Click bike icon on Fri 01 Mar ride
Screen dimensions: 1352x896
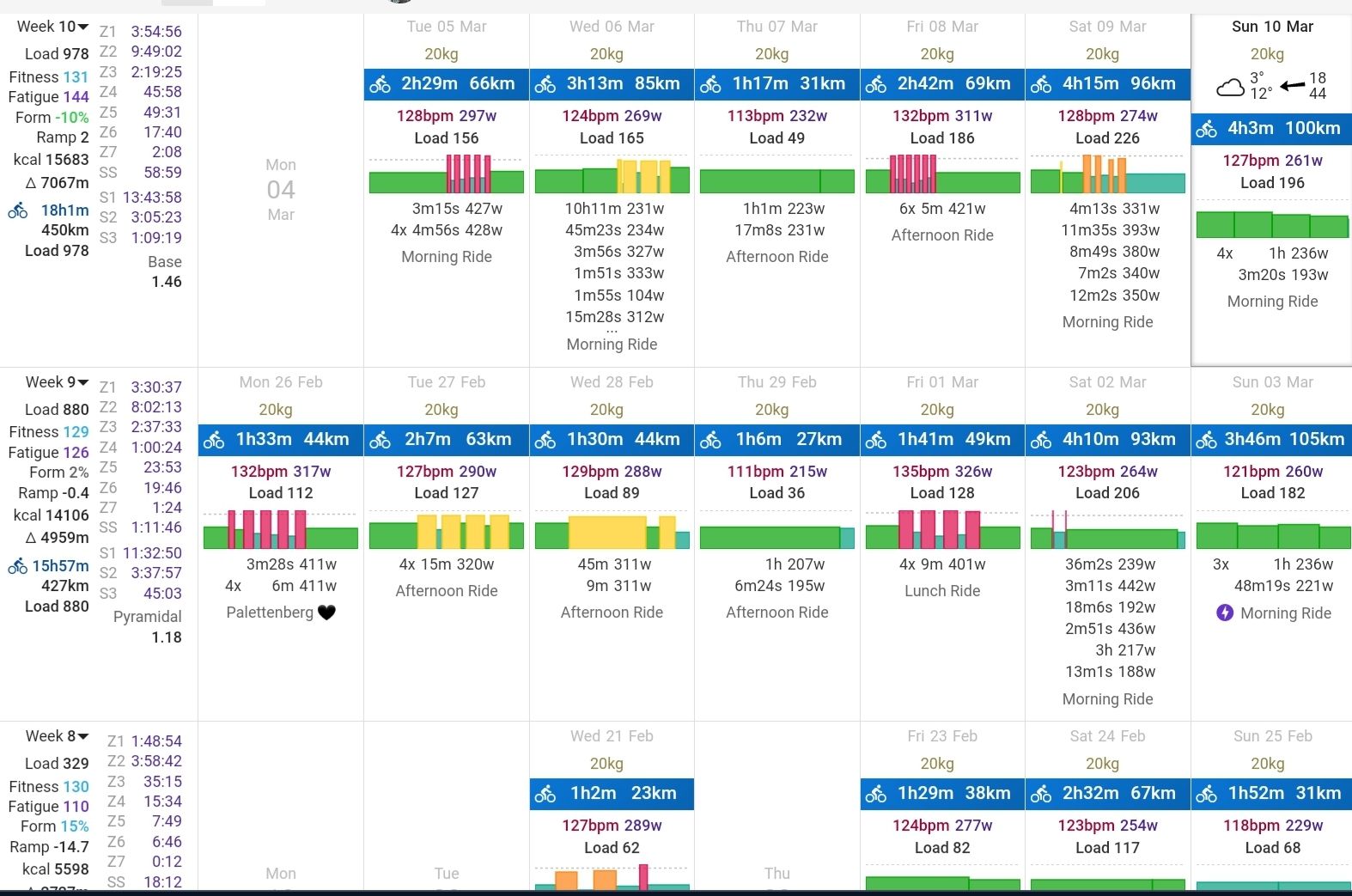[x=876, y=441]
